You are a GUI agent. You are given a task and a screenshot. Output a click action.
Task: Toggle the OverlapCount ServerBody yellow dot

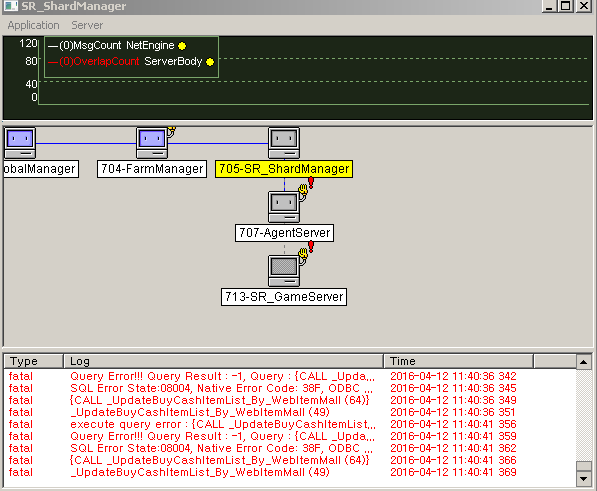pyautogui.click(x=210, y=62)
